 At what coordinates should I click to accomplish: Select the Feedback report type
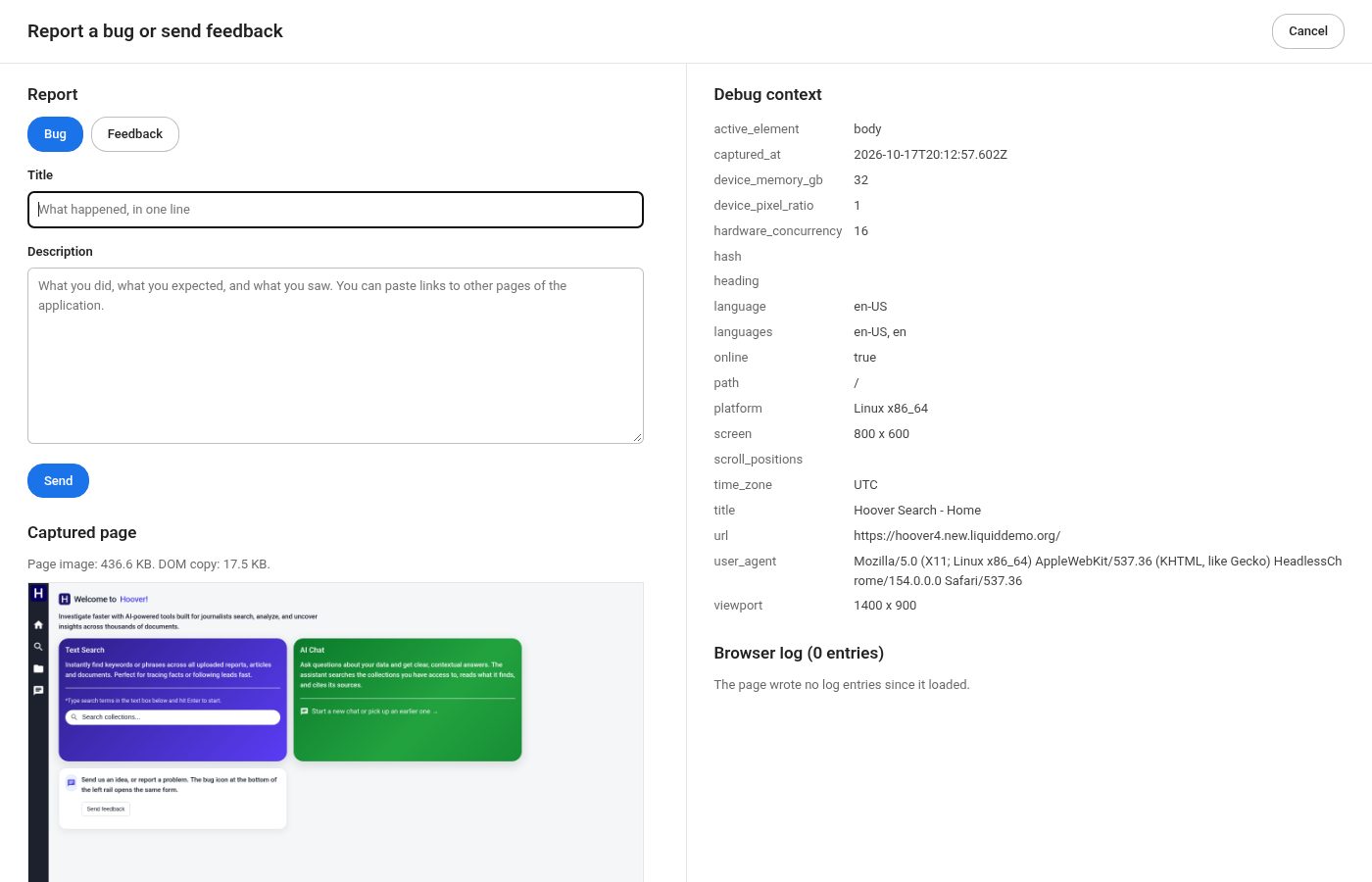click(x=135, y=134)
